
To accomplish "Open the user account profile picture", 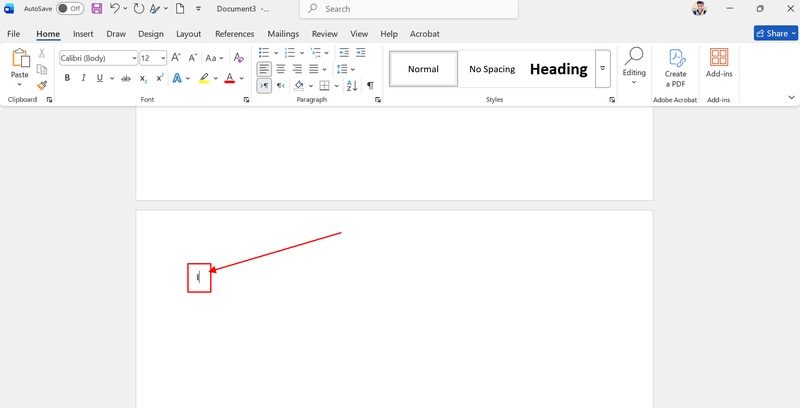I will (699, 8).
